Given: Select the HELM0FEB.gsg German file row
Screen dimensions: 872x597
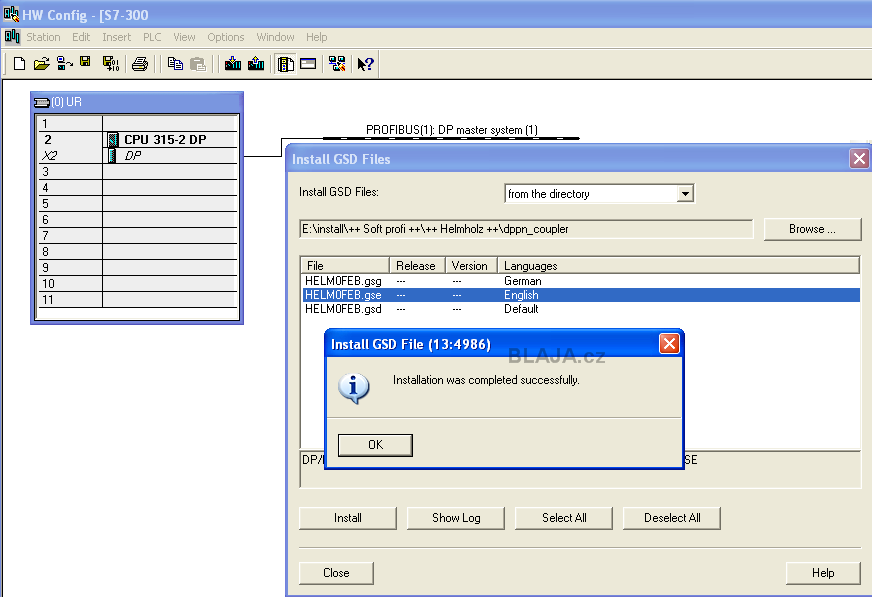Looking at the screenshot, I should click(x=581, y=281).
